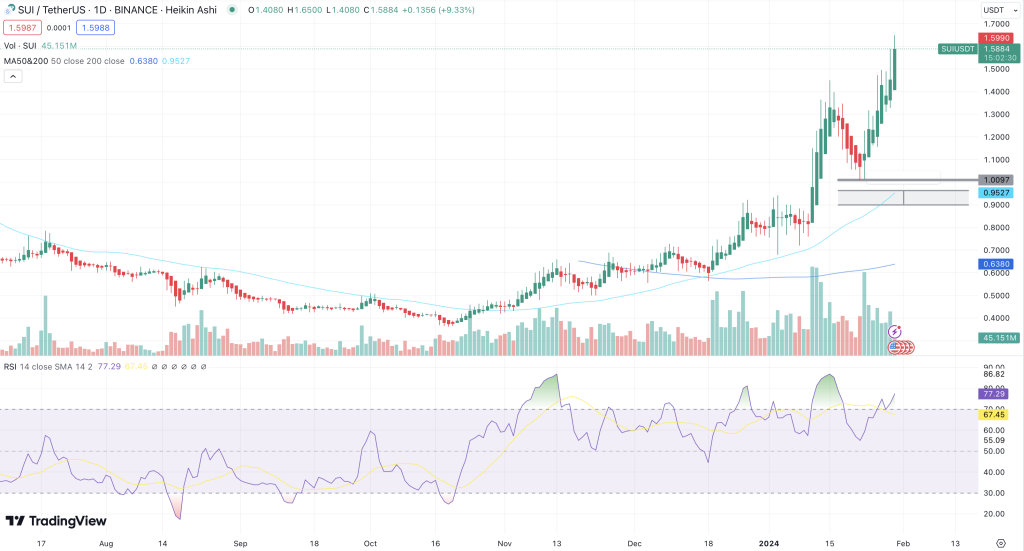Click the TradingView logo
1024x551 pixels.
(56, 520)
